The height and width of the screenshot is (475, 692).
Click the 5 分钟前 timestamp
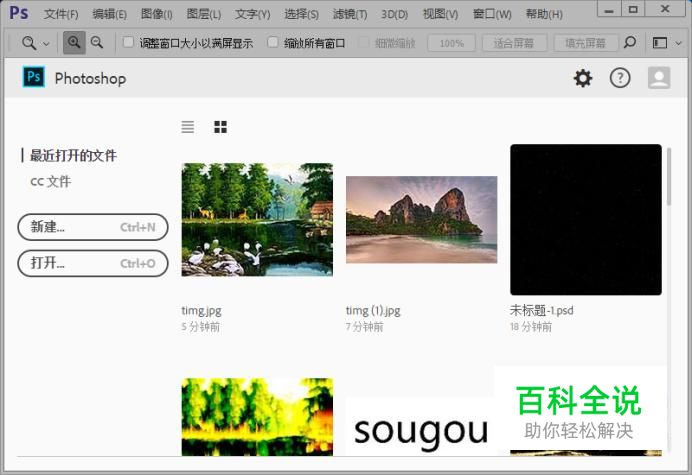[200, 327]
